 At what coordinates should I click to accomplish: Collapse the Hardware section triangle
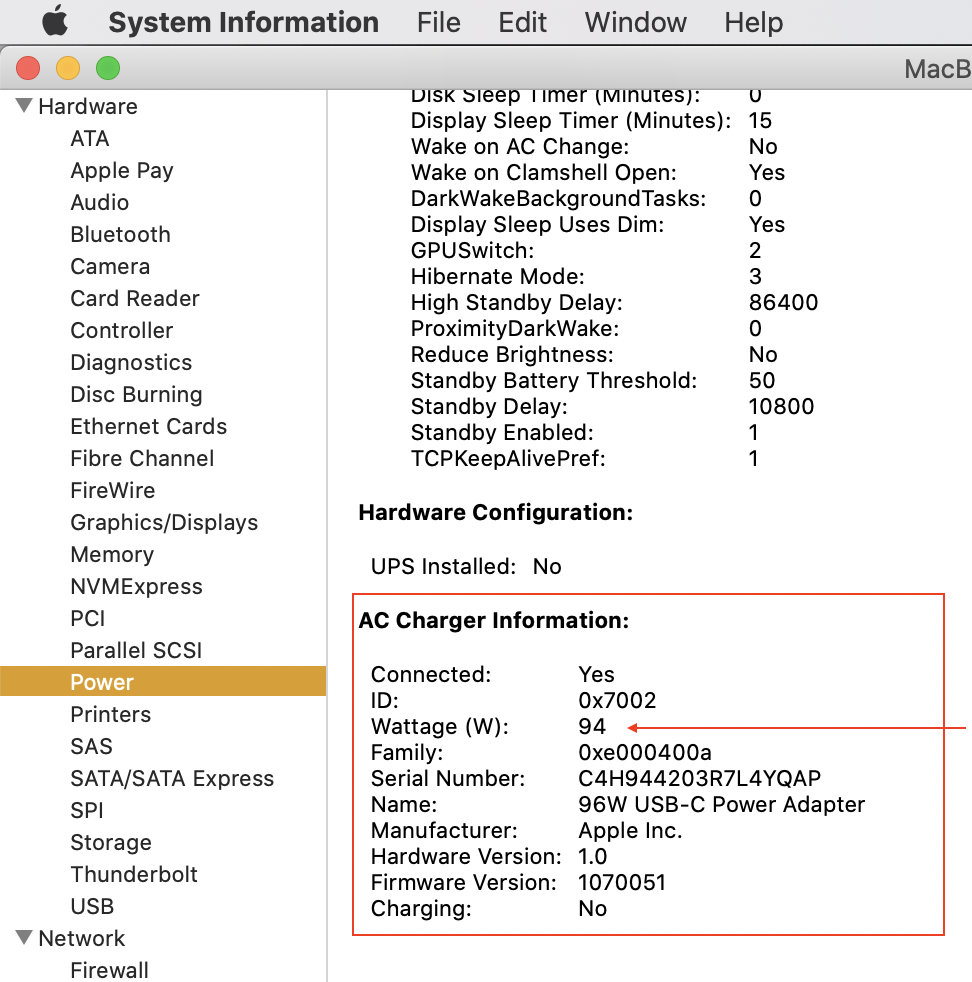[25, 106]
